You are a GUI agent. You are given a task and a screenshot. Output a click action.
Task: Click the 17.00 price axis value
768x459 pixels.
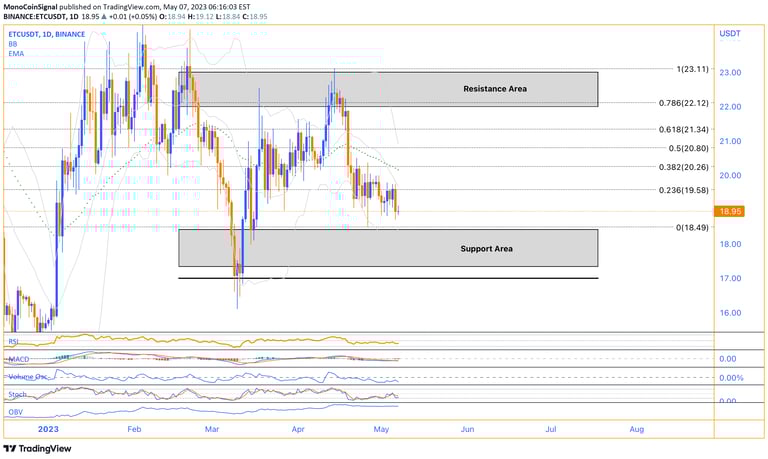click(730, 278)
